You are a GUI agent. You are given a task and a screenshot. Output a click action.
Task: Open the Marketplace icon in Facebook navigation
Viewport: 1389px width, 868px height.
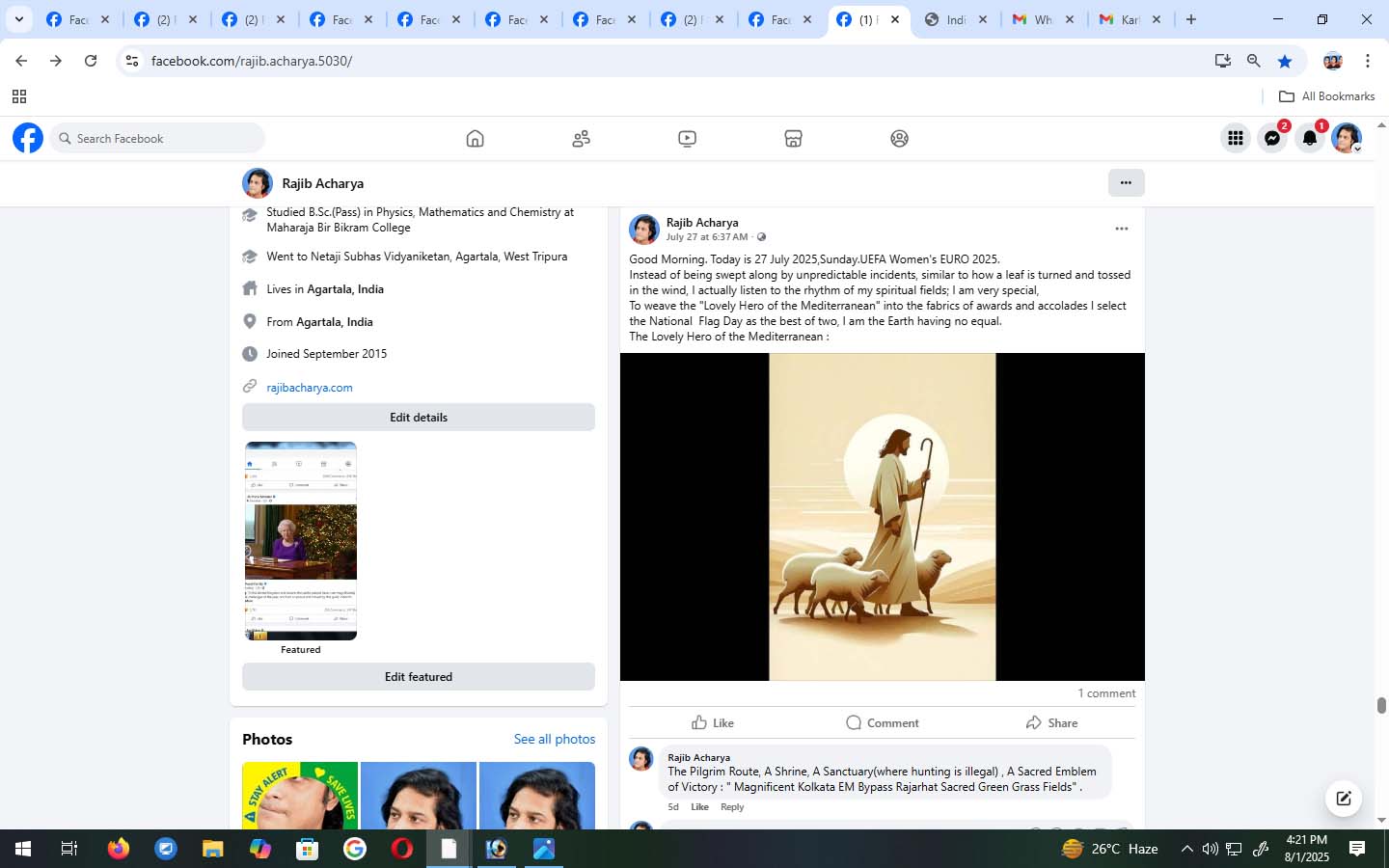pyautogui.click(x=793, y=139)
